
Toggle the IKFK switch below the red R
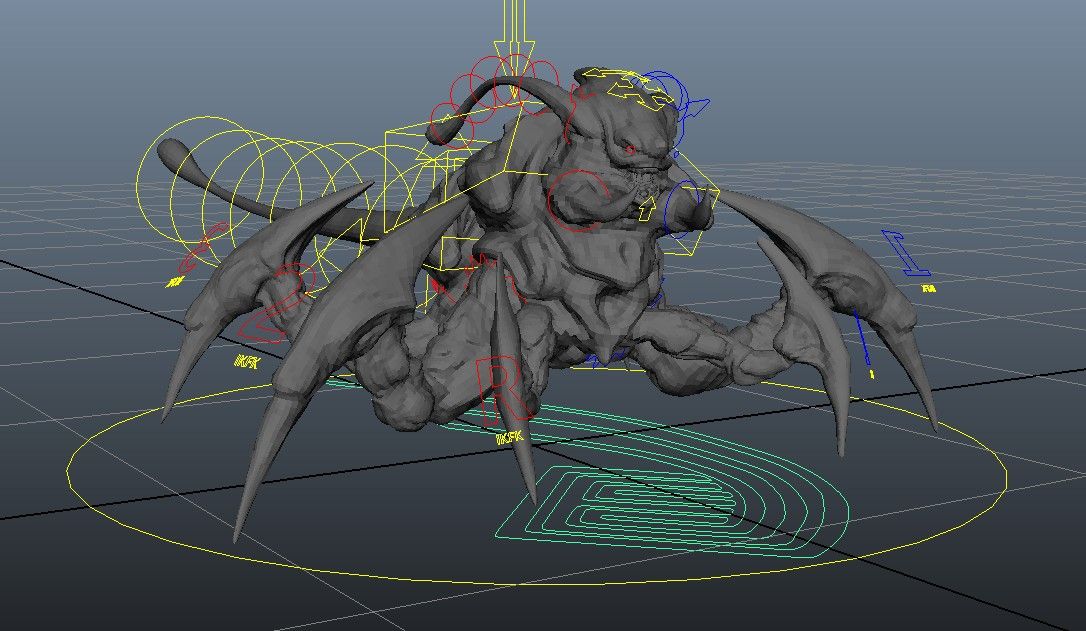pyautogui.click(x=509, y=437)
